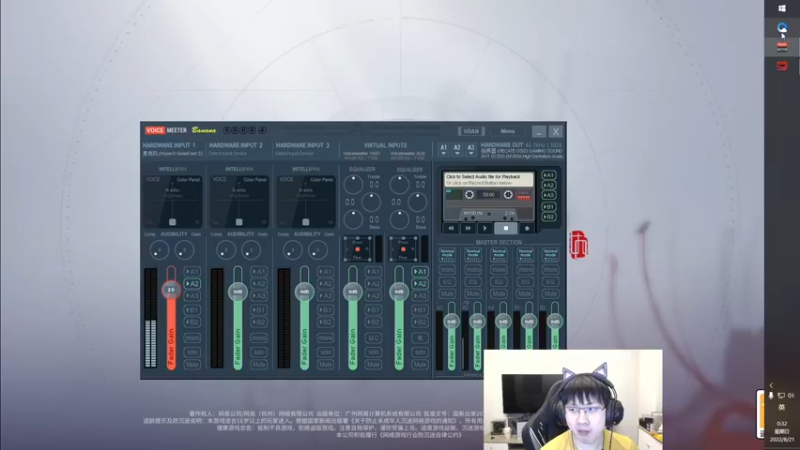This screenshot has width=800, height=450.
Task: Click the Voicemeeter AUX fader knob
Action: click(399, 292)
